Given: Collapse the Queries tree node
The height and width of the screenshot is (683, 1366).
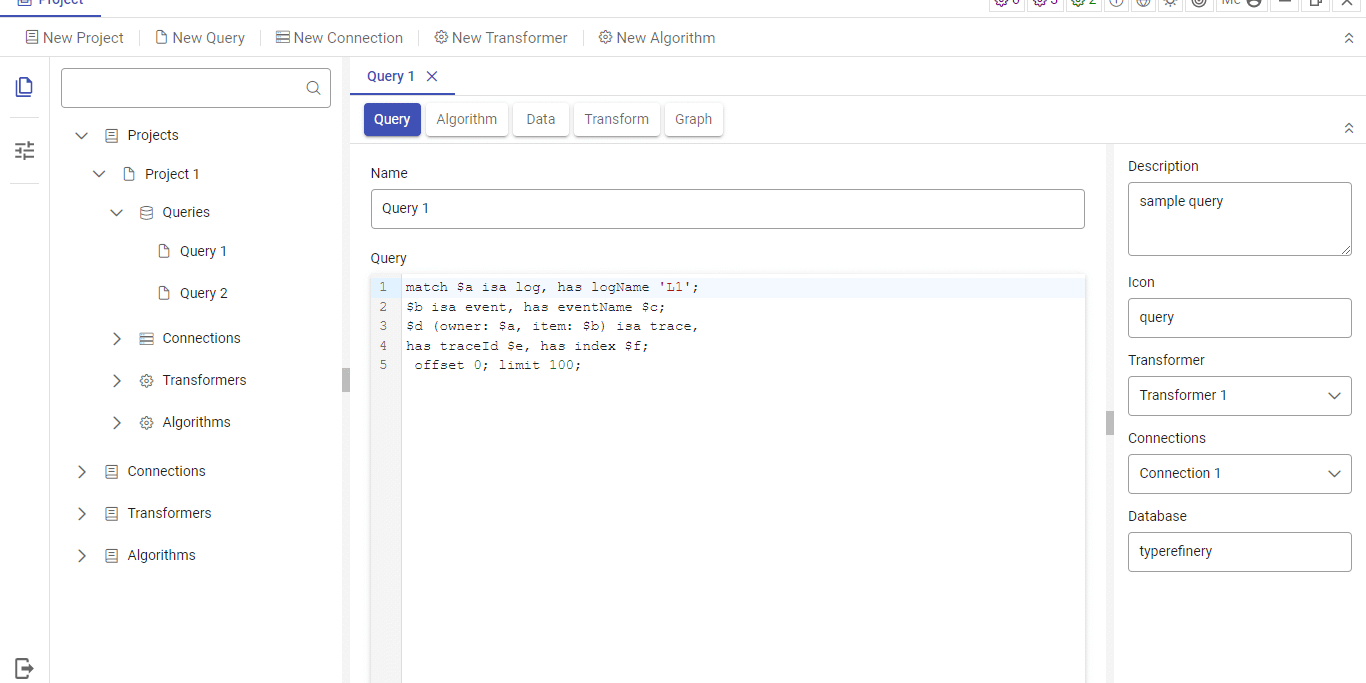Looking at the screenshot, I should 117,213.
